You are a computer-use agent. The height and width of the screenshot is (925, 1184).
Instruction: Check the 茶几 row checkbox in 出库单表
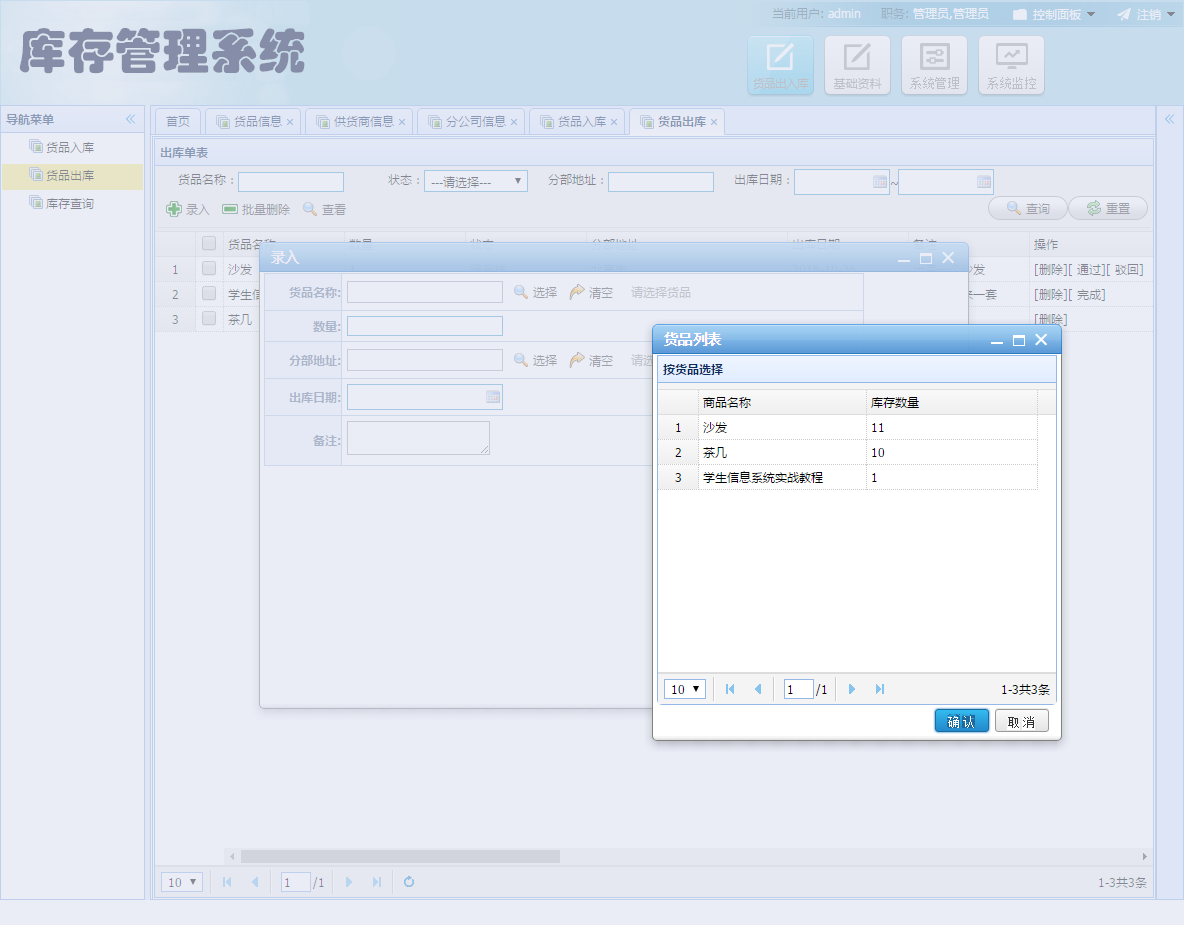[209, 318]
